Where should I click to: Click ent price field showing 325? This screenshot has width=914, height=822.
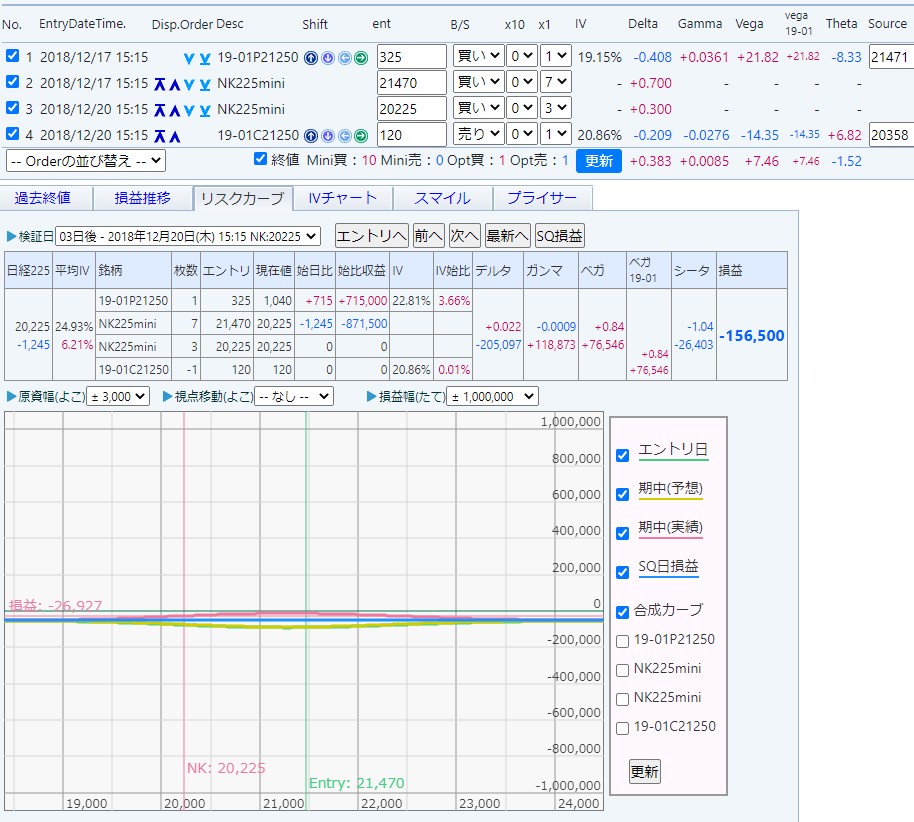click(x=412, y=57)
